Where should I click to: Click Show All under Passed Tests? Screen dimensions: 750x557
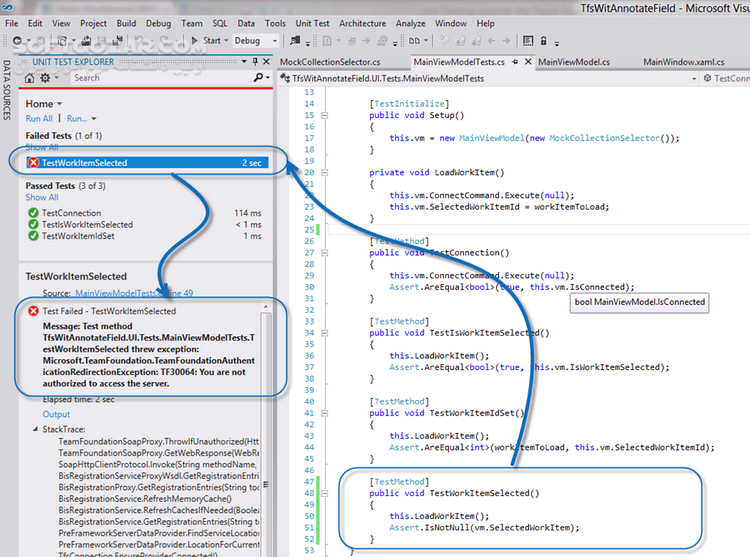click(42, 197)
